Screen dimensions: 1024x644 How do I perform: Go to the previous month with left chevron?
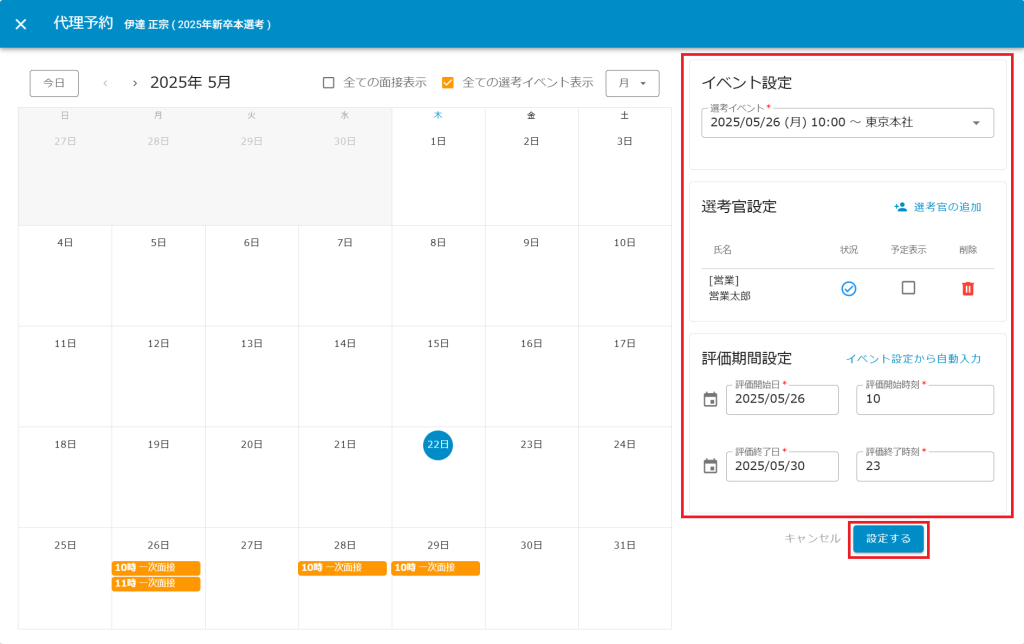105,83
